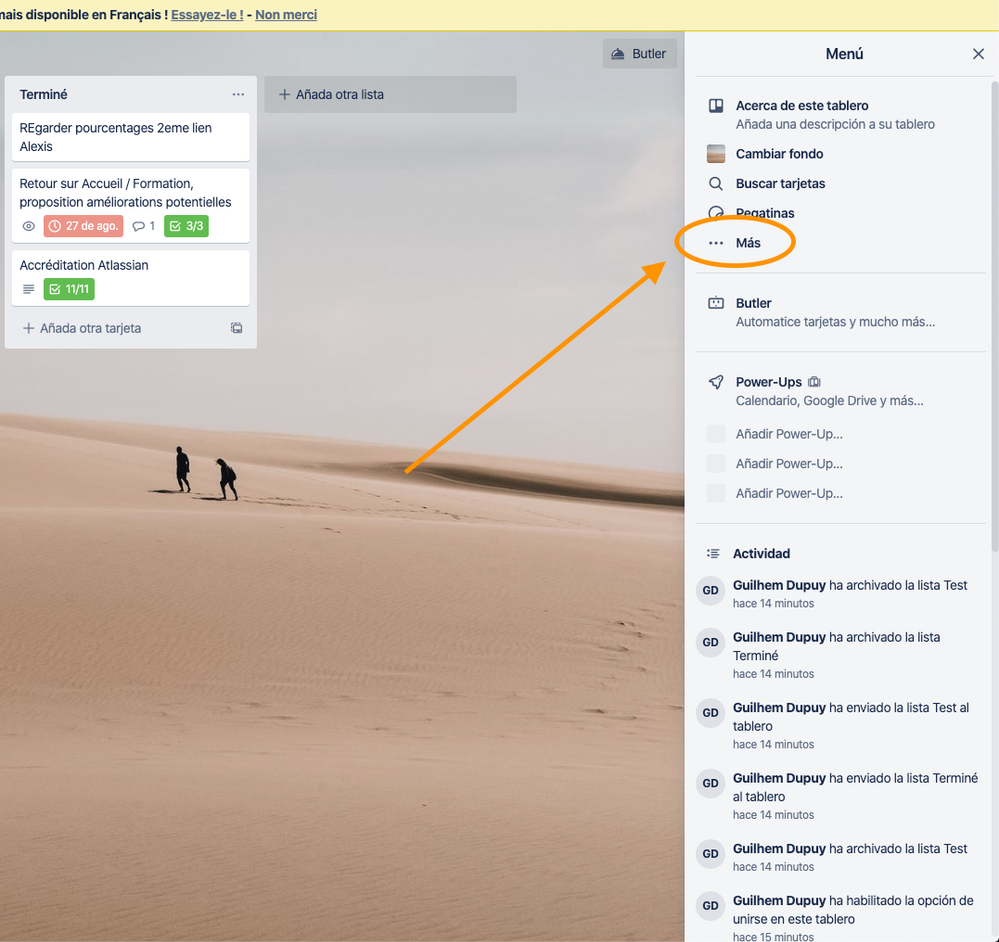Click Añada otra tarjeta

[x=82, y=328]
